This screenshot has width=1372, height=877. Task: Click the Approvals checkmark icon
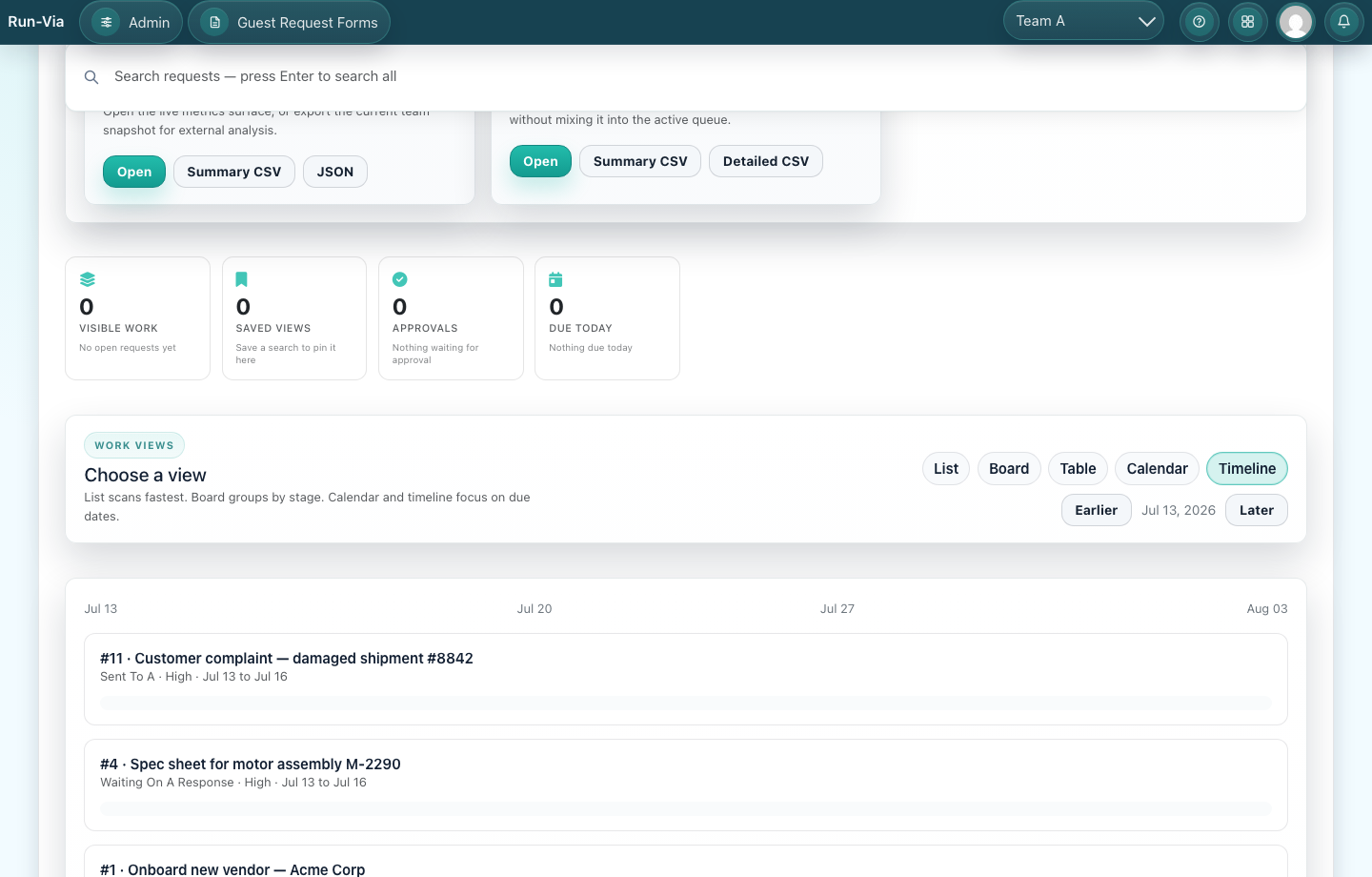pyautogui.click(x=400, y=279)
